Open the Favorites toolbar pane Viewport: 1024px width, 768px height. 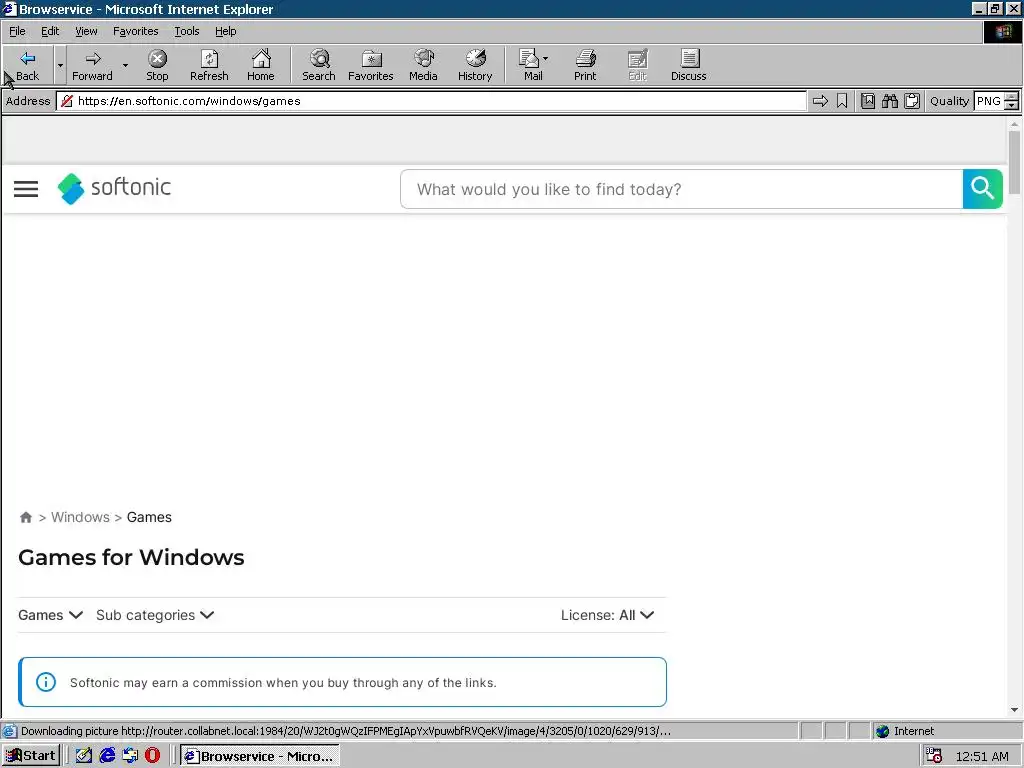point(371,65)
